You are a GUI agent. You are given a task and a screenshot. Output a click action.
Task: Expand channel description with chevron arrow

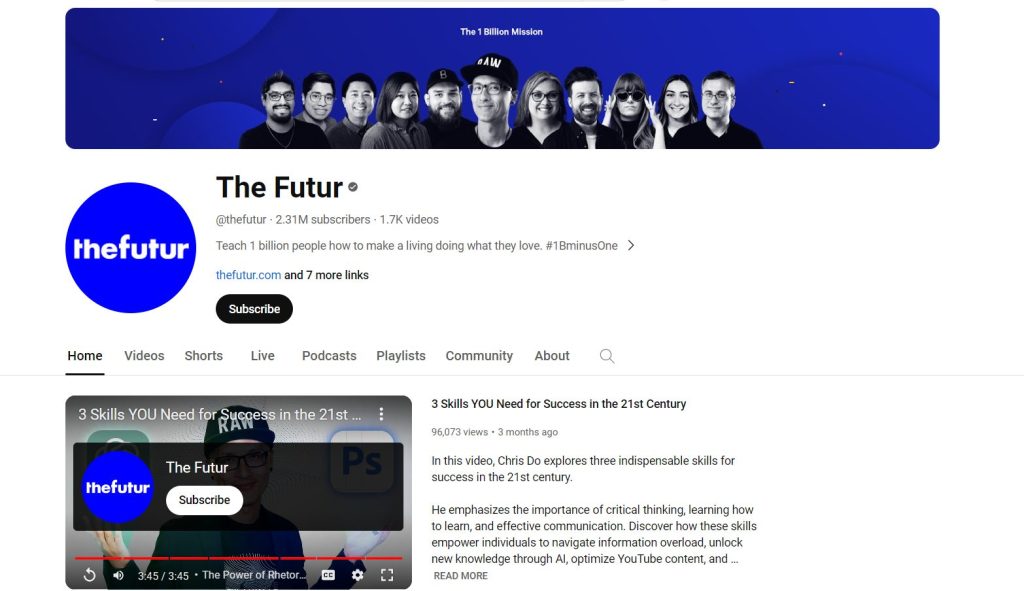click(631, 246)
